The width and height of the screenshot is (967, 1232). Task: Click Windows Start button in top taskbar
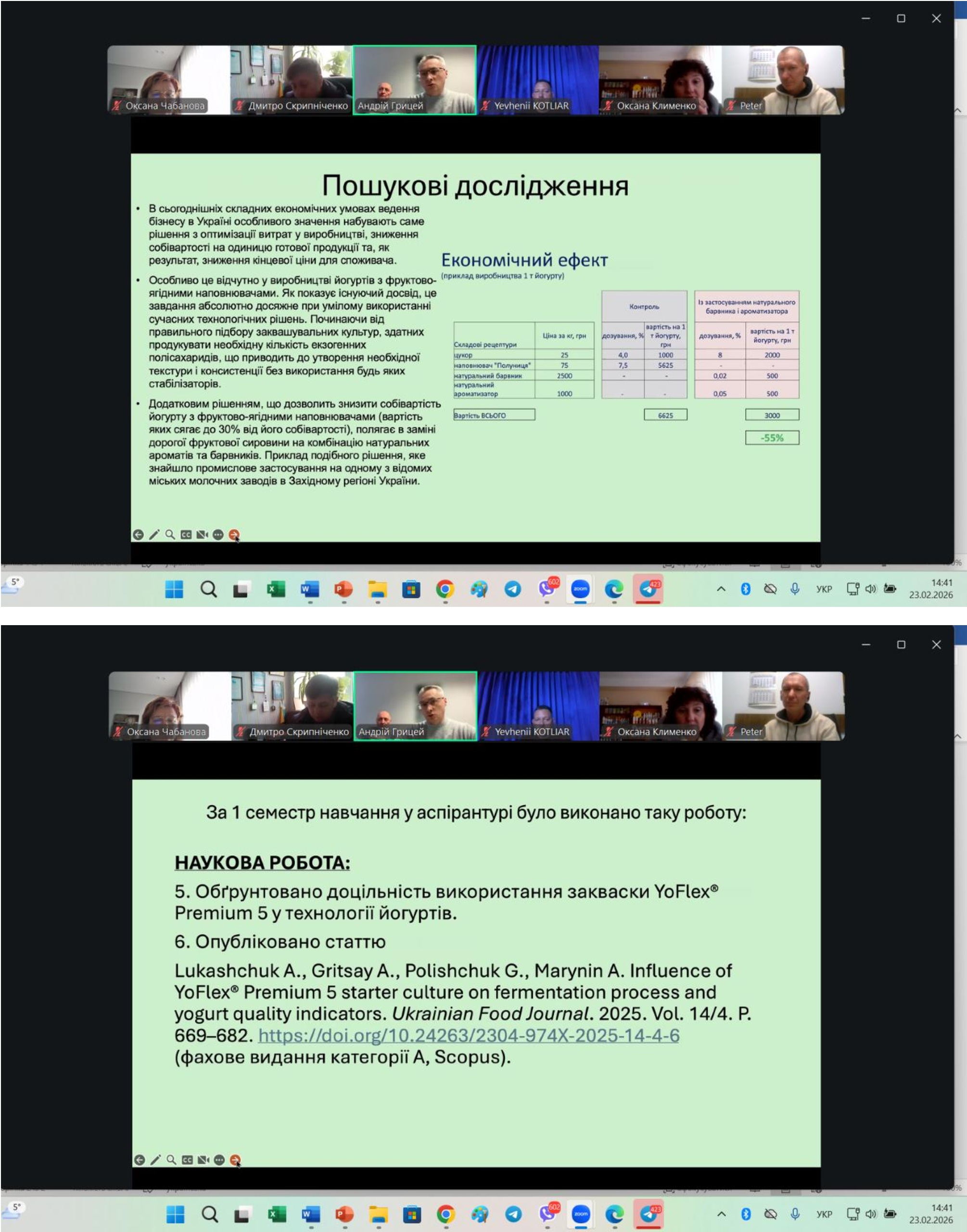[174, 590]
